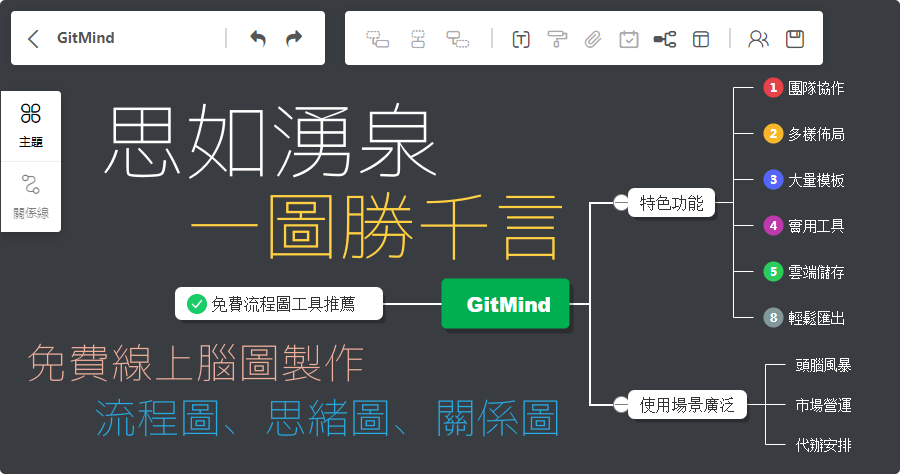Select the 頭腦風暴 node
Screen dimensions: 900x474
823,365
